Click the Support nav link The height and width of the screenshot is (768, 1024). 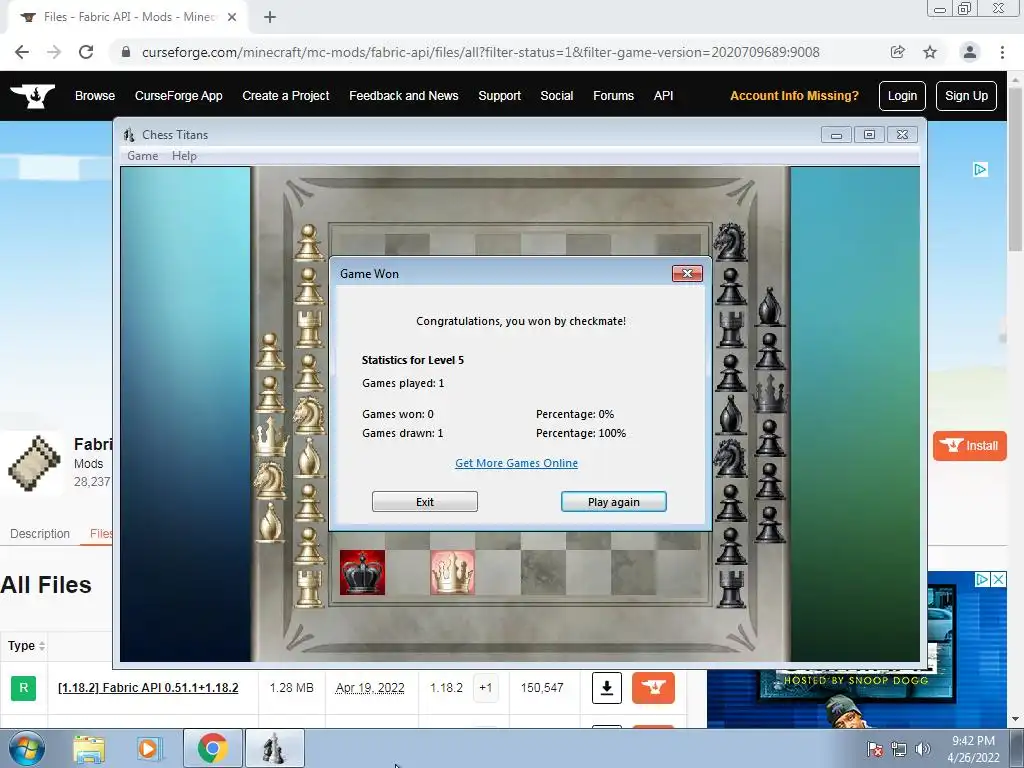click(500, 96)
